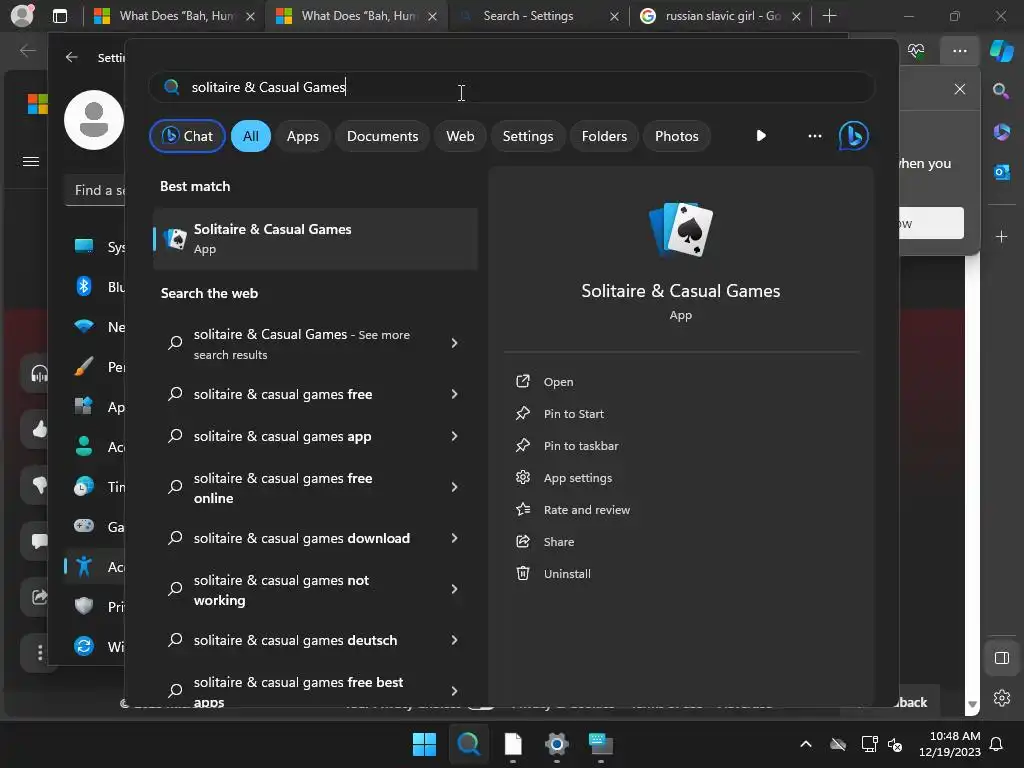
Task: Open Outlook icon in Edge sidebar
Action: click(1001, 172)
